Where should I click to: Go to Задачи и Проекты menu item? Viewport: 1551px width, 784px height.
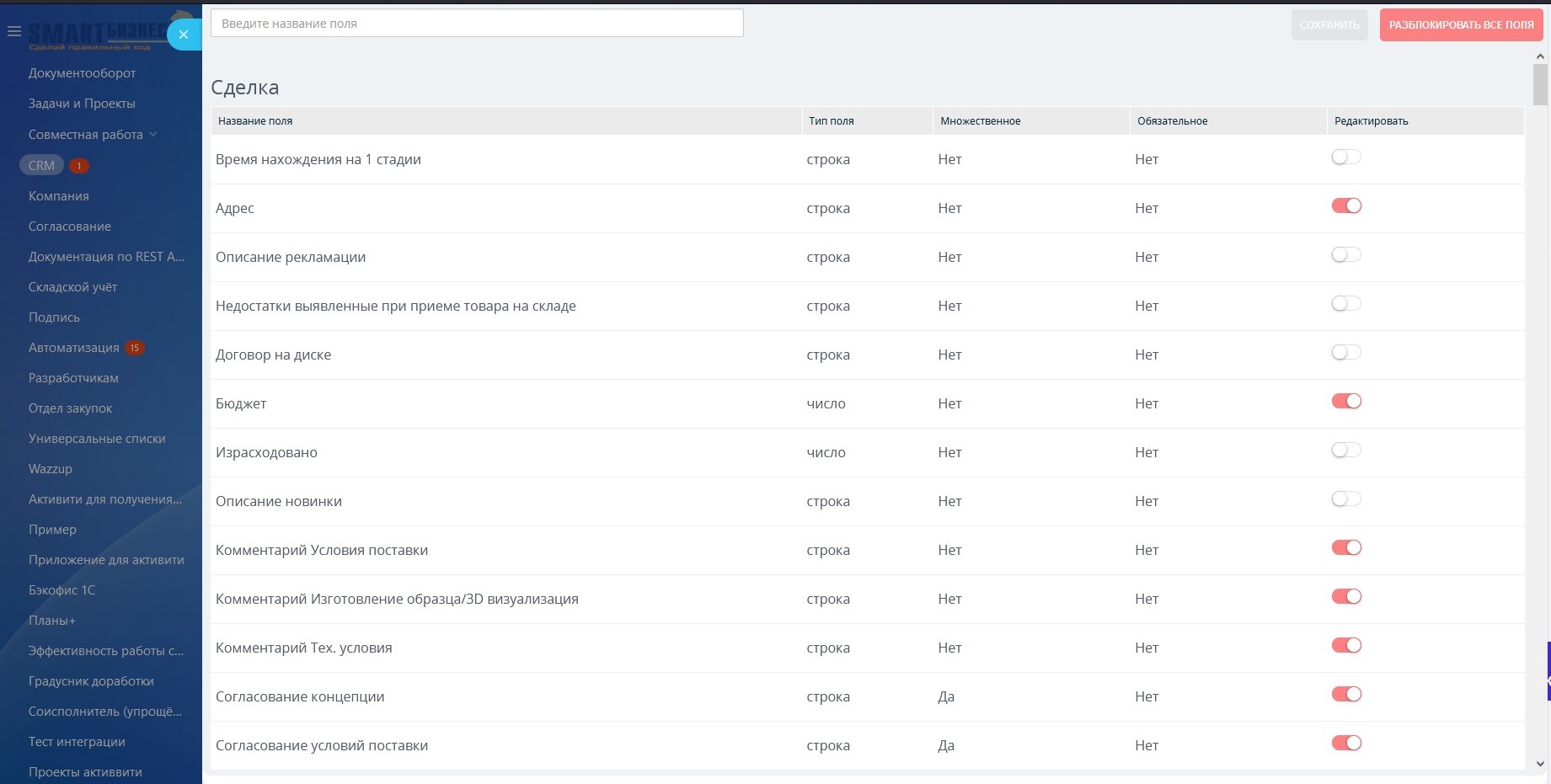[82, 104]
